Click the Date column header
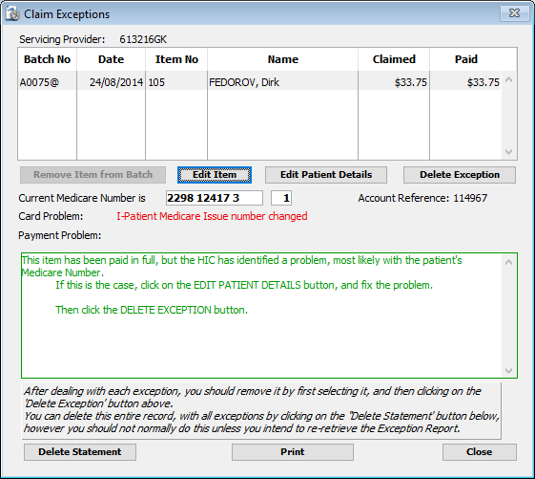 (111, 59)
